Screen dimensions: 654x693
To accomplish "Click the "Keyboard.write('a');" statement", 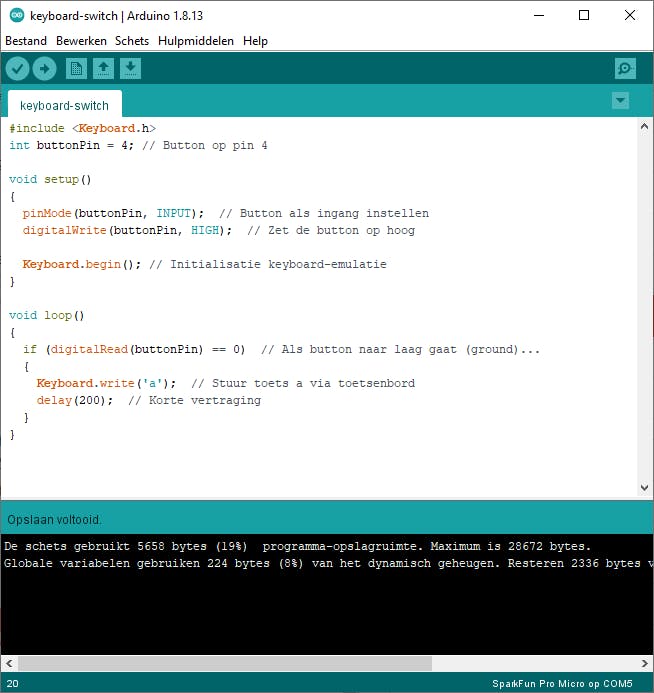I will [x=106, y=383].
